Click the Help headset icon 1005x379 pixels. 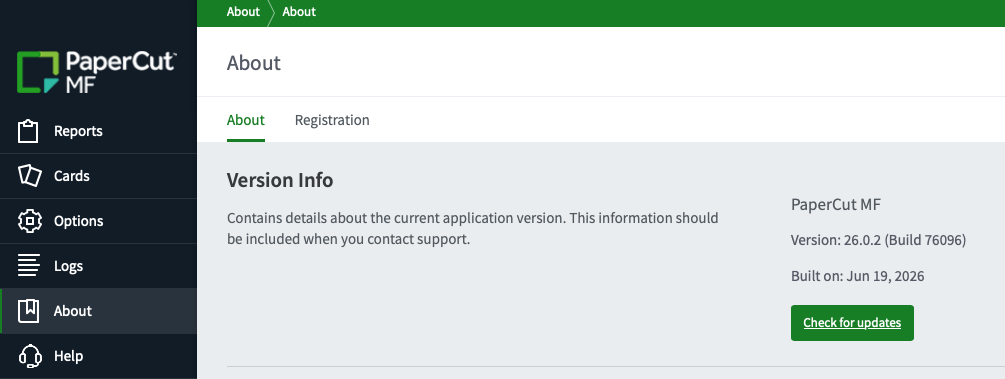pos(29,356)
